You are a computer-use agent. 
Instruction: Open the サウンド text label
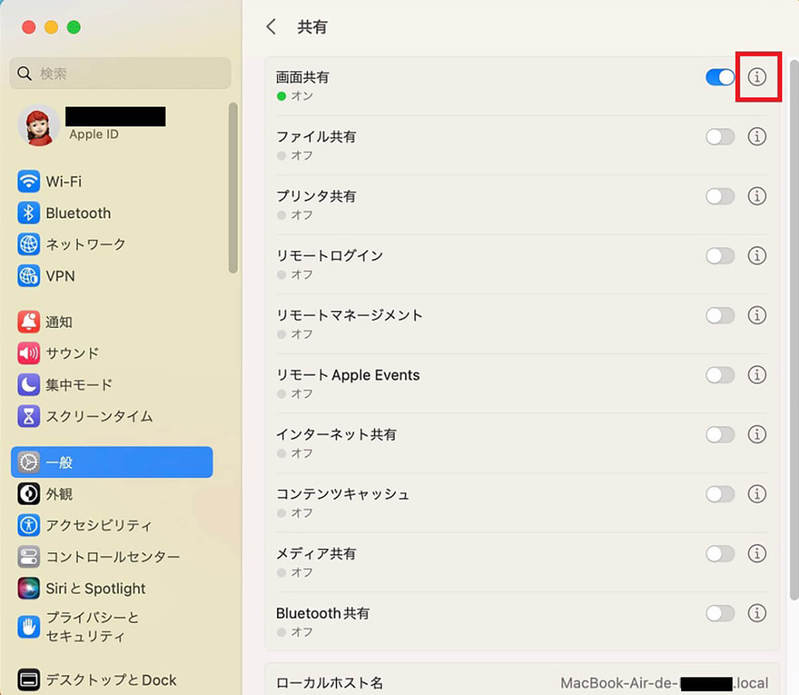pyautogui.click(x=73, y=353)
